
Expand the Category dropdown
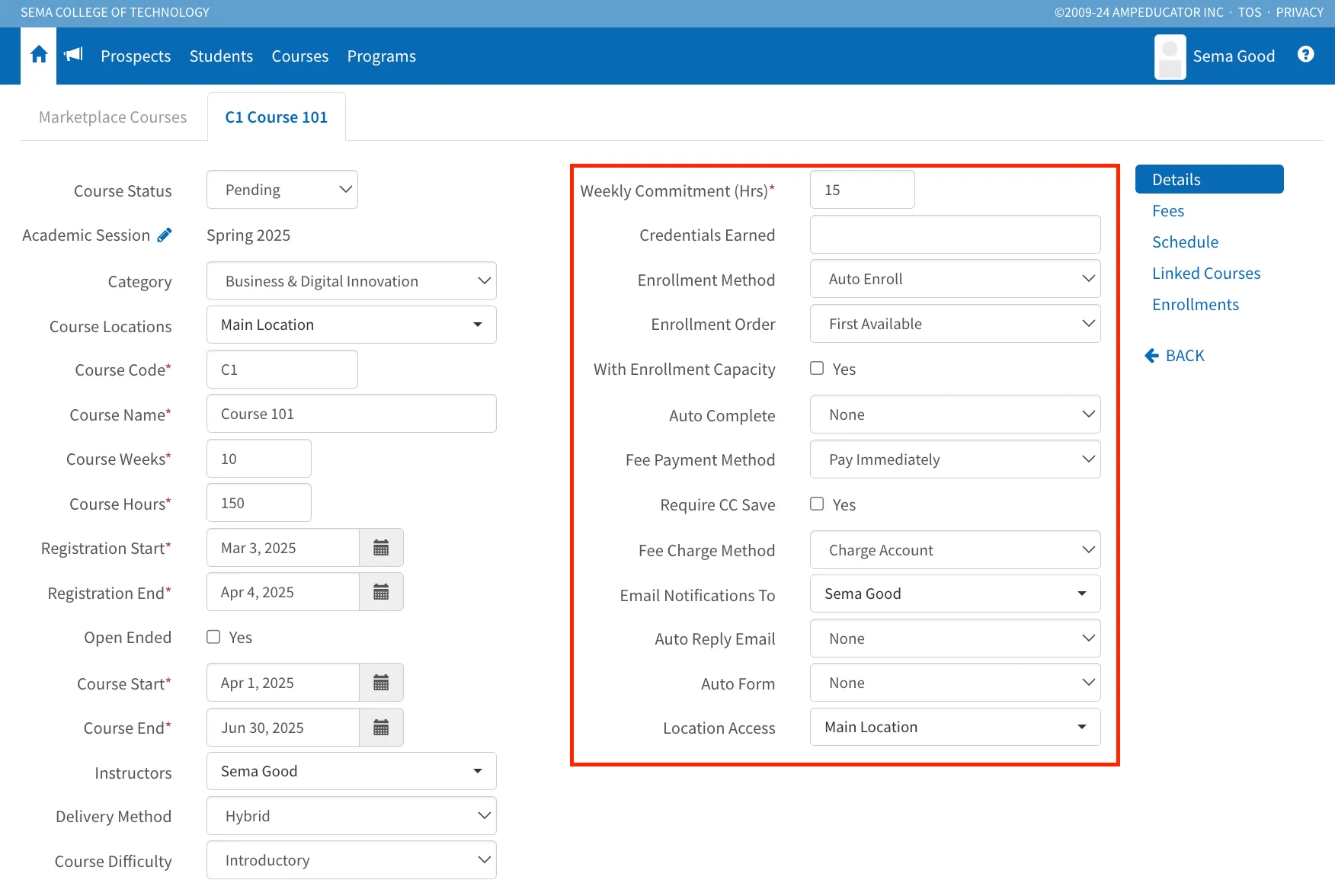pyautogui.click(x=351, y=281)
